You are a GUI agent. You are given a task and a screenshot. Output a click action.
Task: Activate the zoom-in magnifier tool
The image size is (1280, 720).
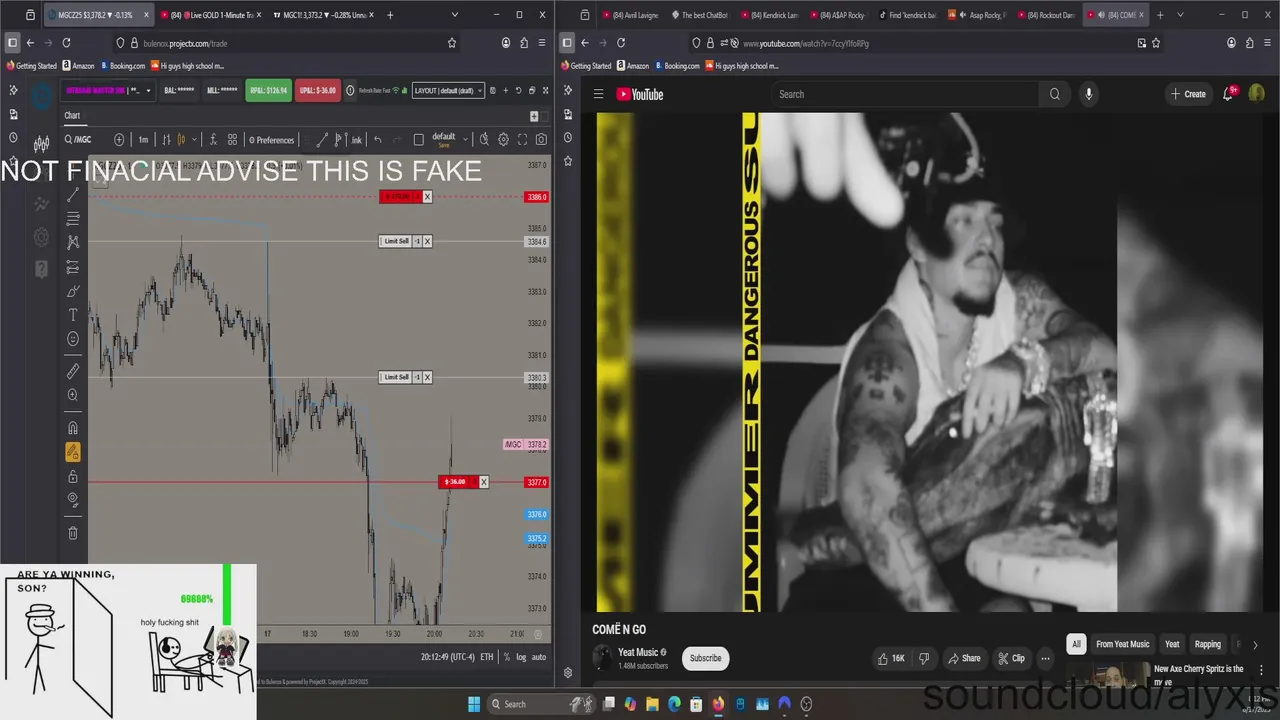[73, 395]
